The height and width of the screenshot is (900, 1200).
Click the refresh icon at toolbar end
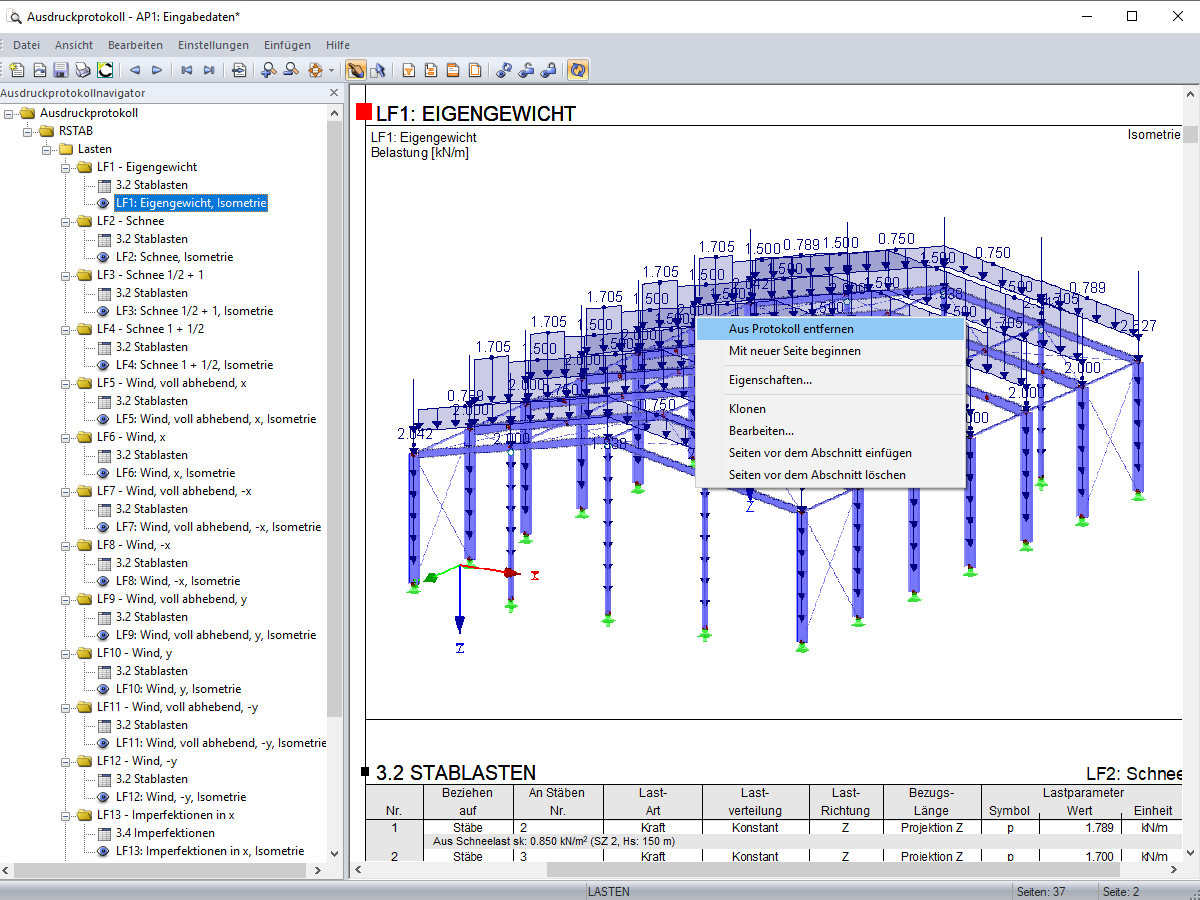(x=577, y=70)
